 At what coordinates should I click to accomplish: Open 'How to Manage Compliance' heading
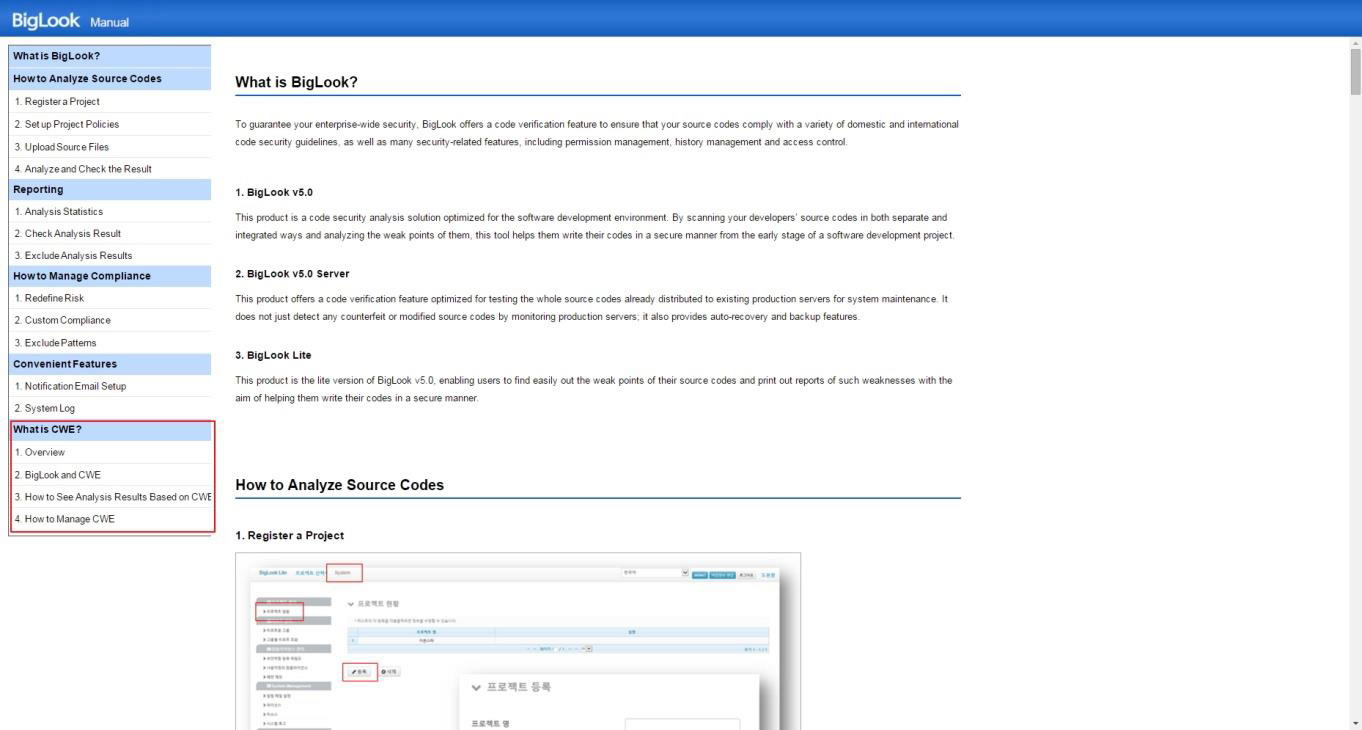pos(110,276)
